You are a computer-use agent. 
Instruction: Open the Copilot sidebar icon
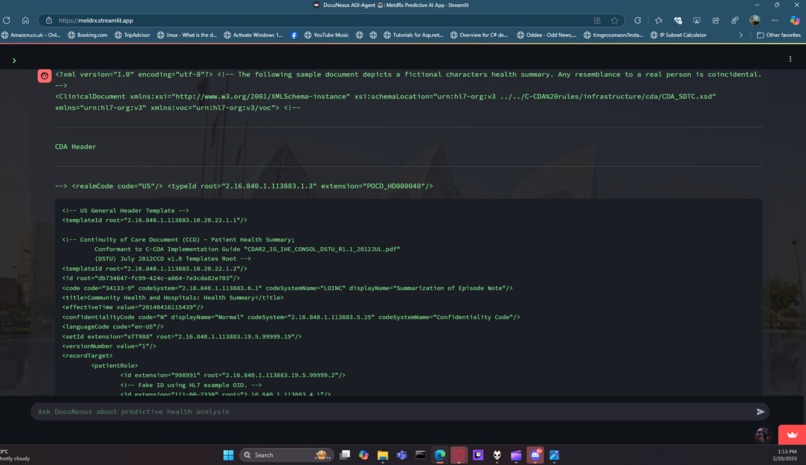pos(795,21)
